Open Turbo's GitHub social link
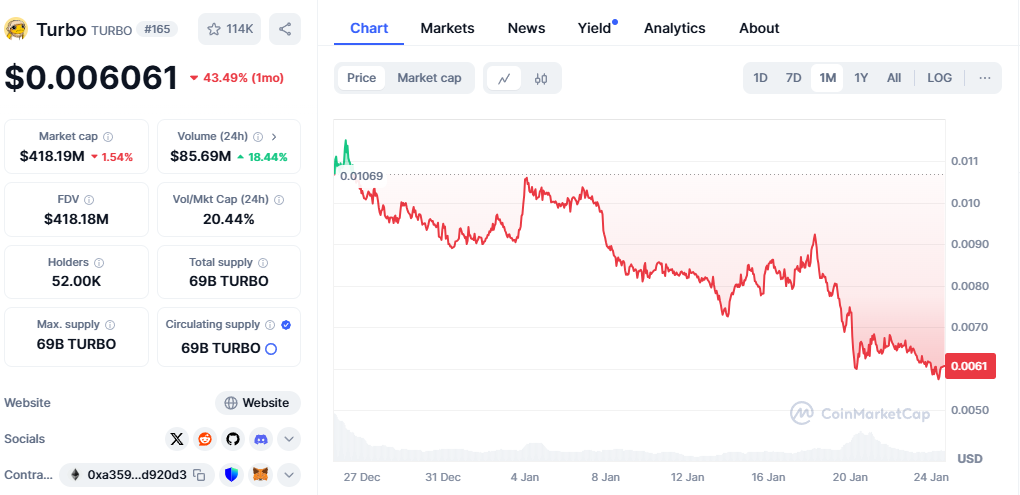1020x495 pixels. [233, 439]
